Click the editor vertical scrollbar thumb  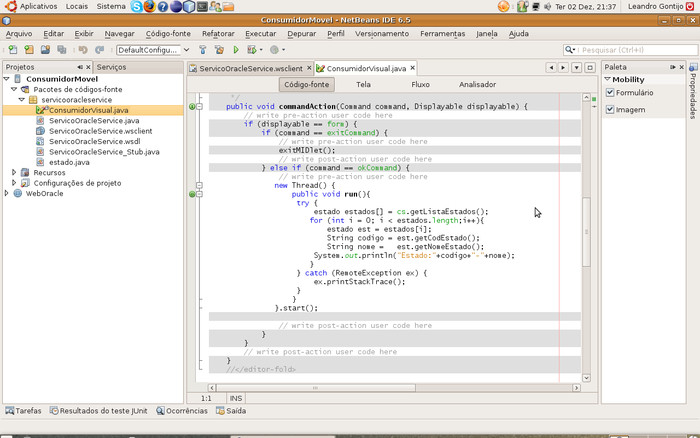[x=586, y=231]
